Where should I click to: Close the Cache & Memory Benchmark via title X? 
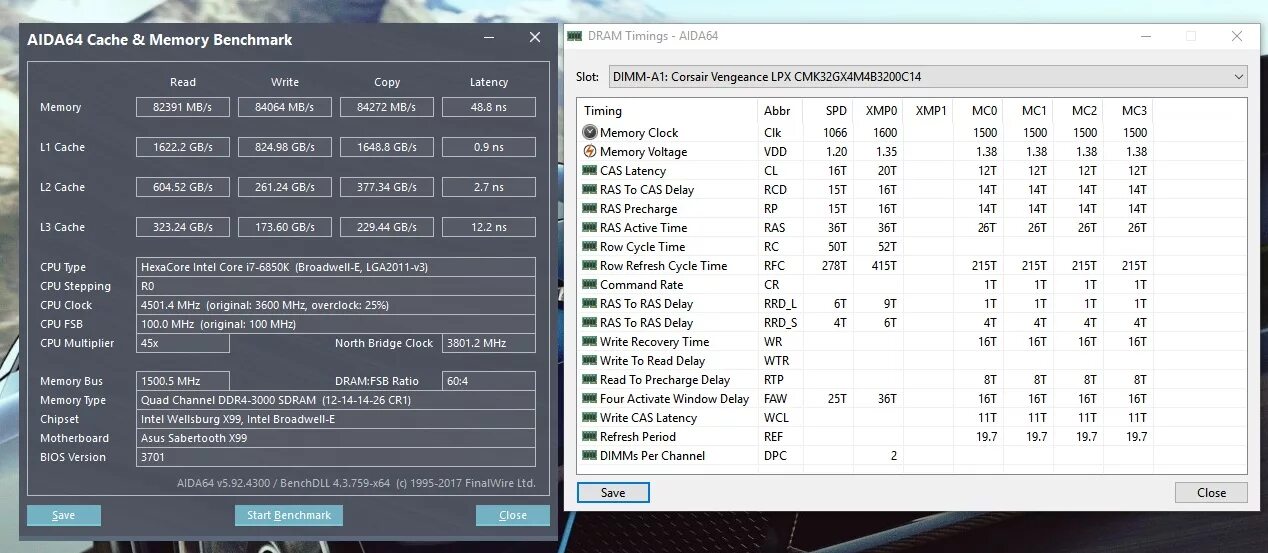[535, 38]
